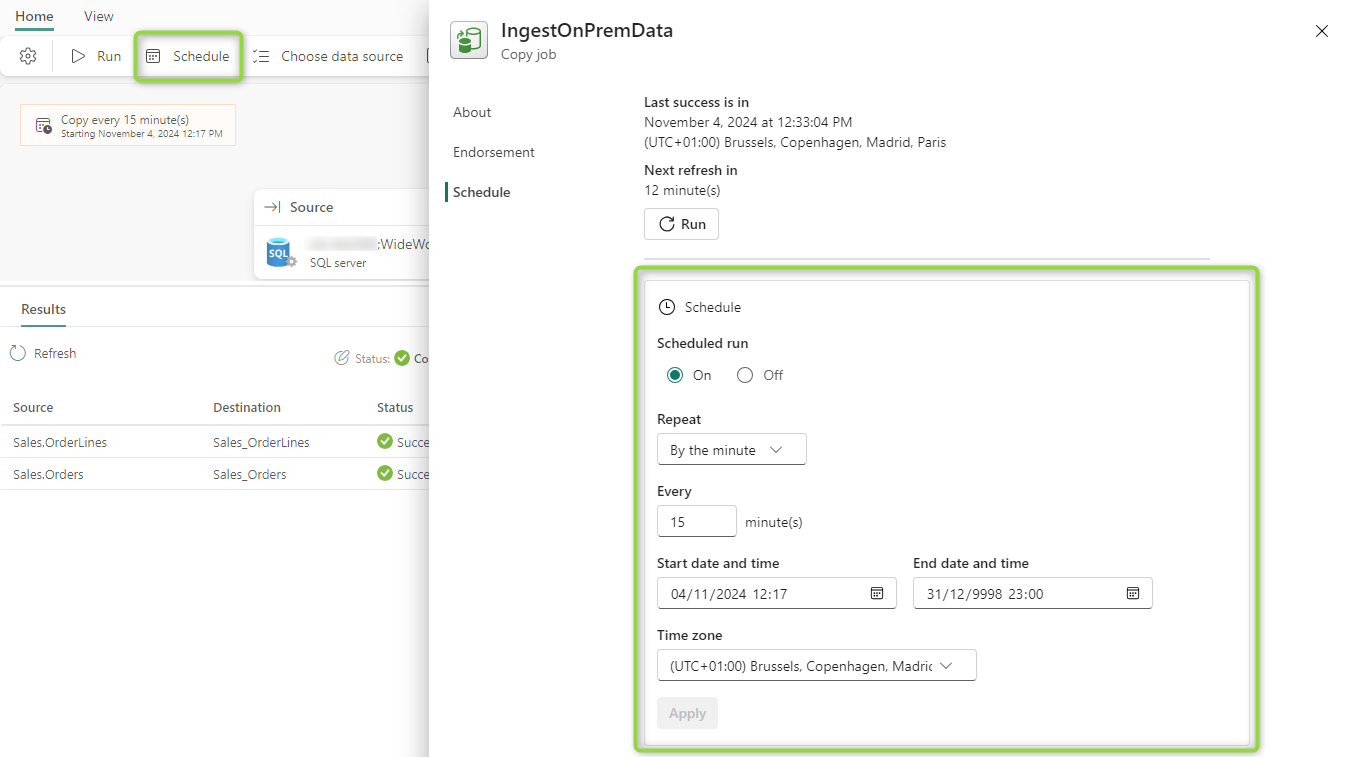Open the About section

(x=472, y=112)
